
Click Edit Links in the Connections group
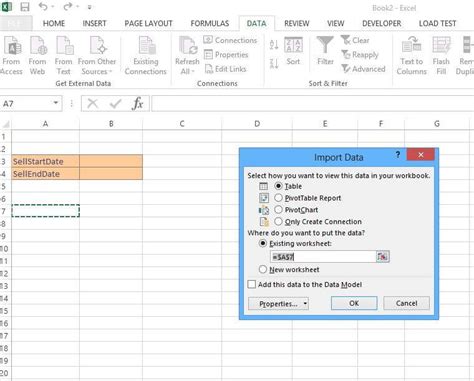pyautogui.click(x=225, y=69)
